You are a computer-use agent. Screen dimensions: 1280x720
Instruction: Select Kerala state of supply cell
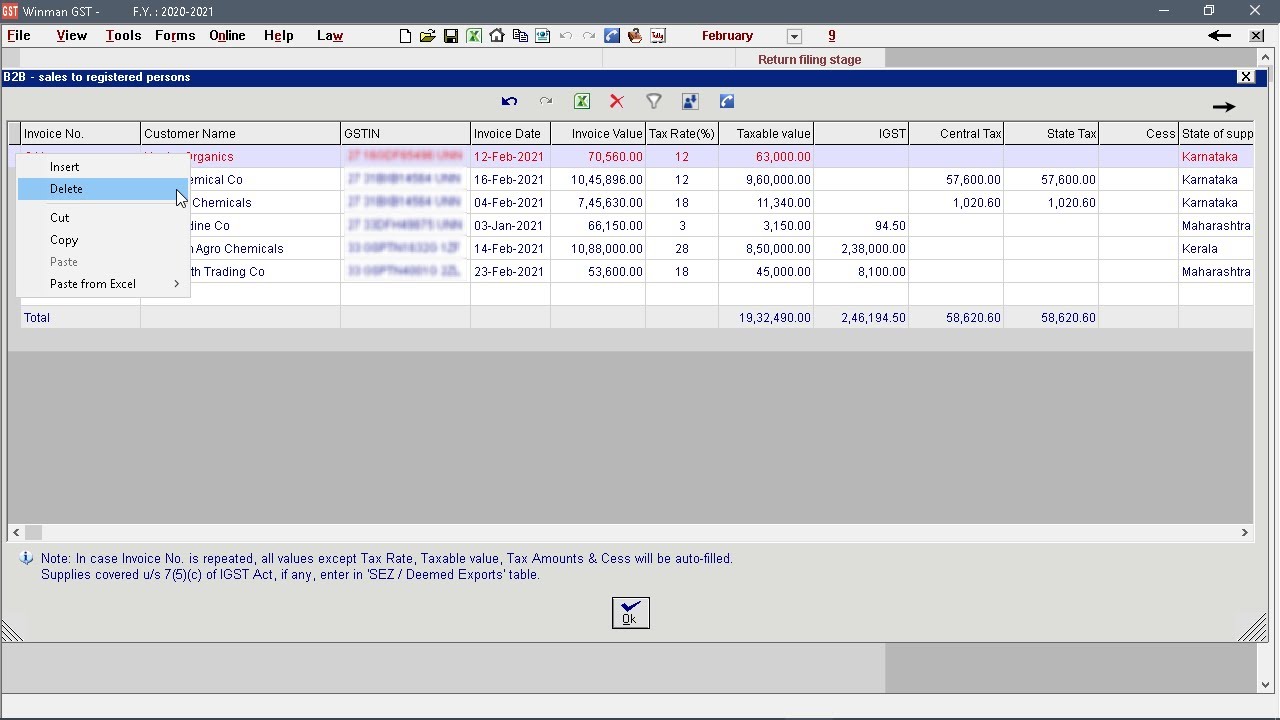point(1216,249)
